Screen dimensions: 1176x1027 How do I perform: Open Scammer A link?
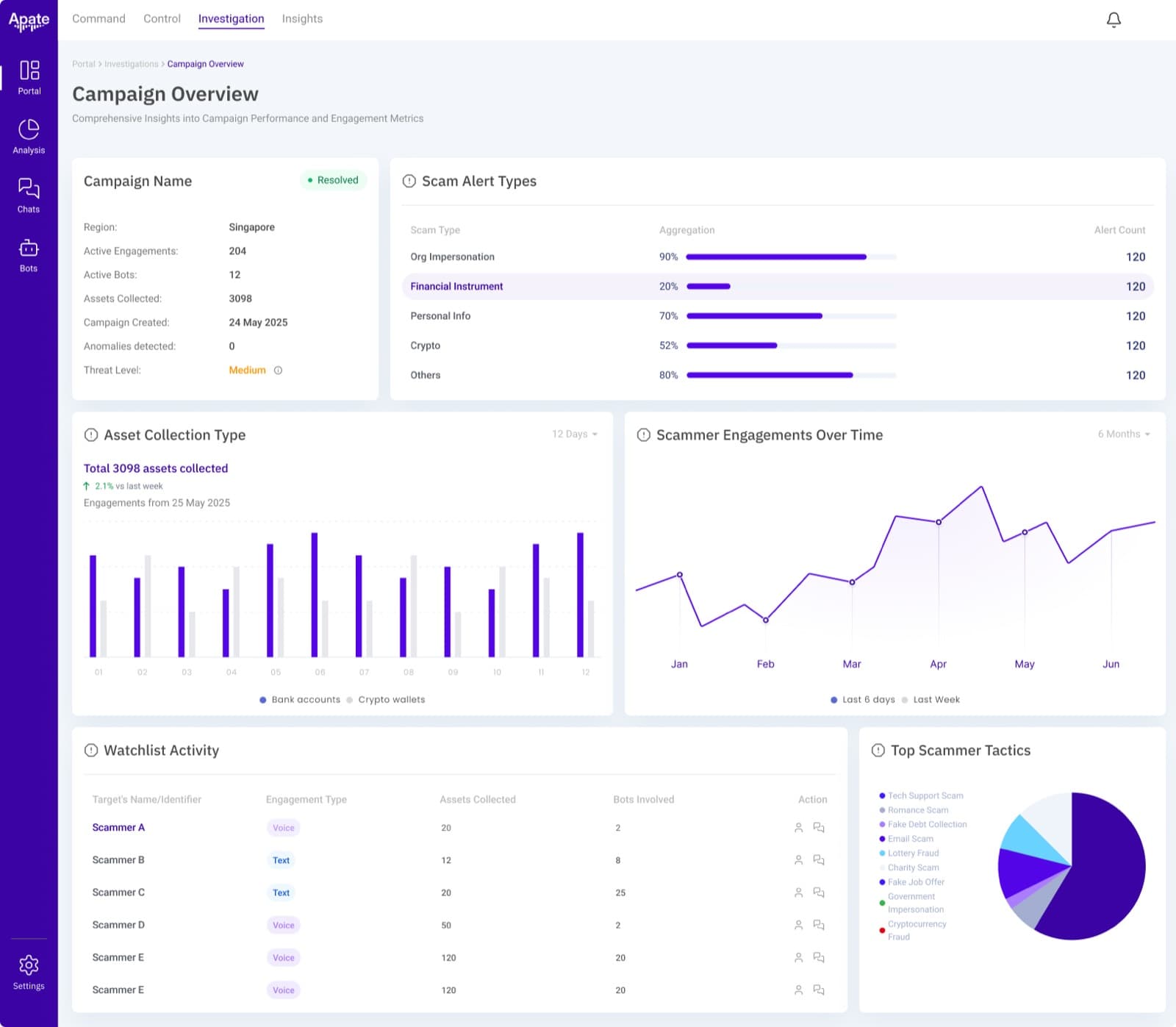(118, 828)
